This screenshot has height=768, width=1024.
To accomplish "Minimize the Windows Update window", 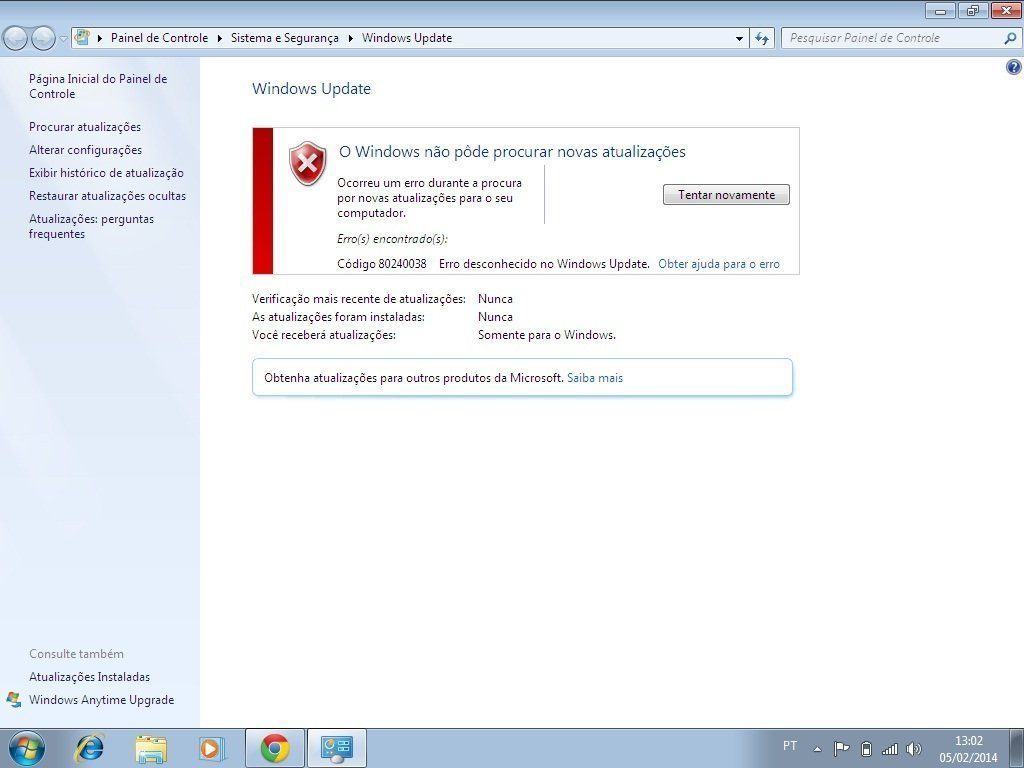I will (940, 10).
